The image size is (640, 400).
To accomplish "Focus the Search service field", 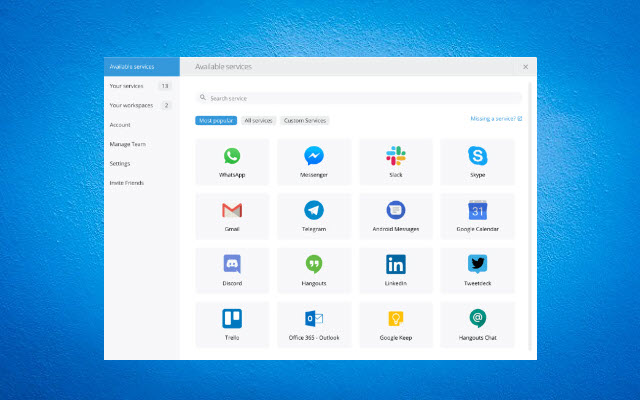I will tap(359, 98).
